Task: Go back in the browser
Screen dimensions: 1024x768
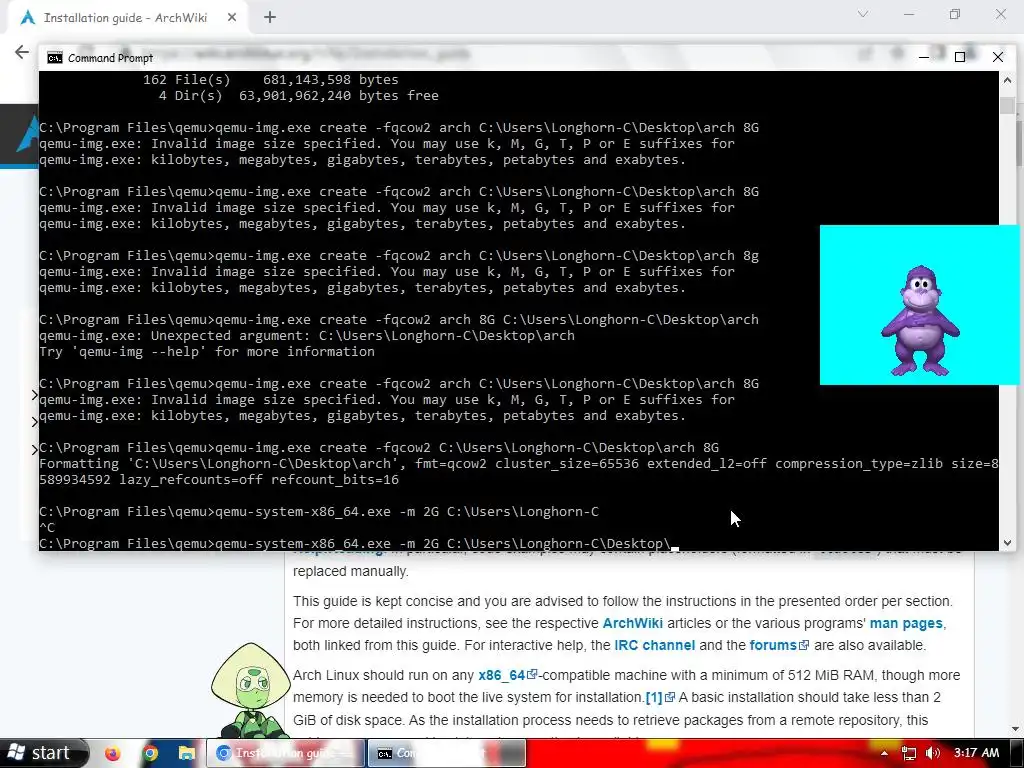Action: [x=22, y=52]
